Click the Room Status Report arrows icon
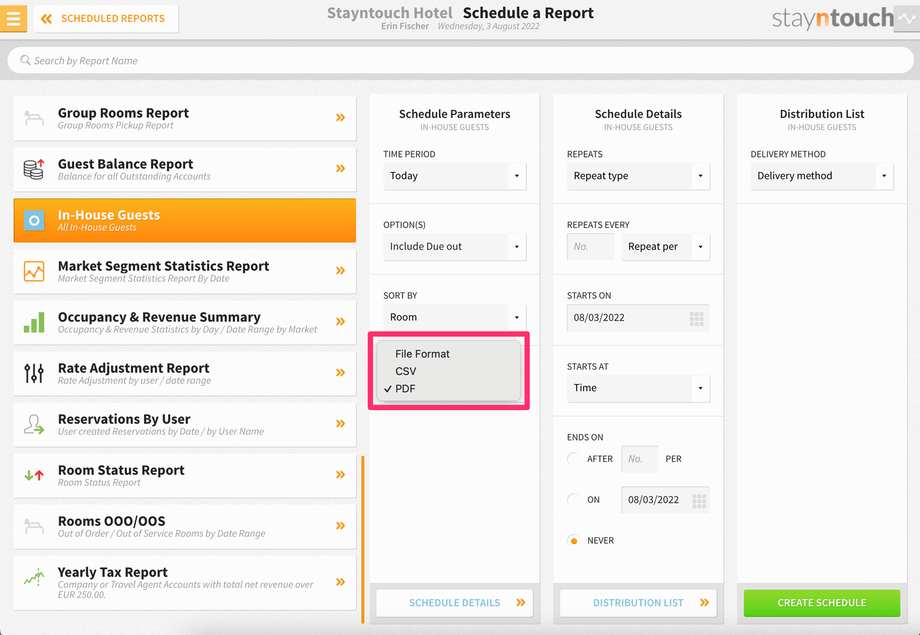 coord(34,475)
